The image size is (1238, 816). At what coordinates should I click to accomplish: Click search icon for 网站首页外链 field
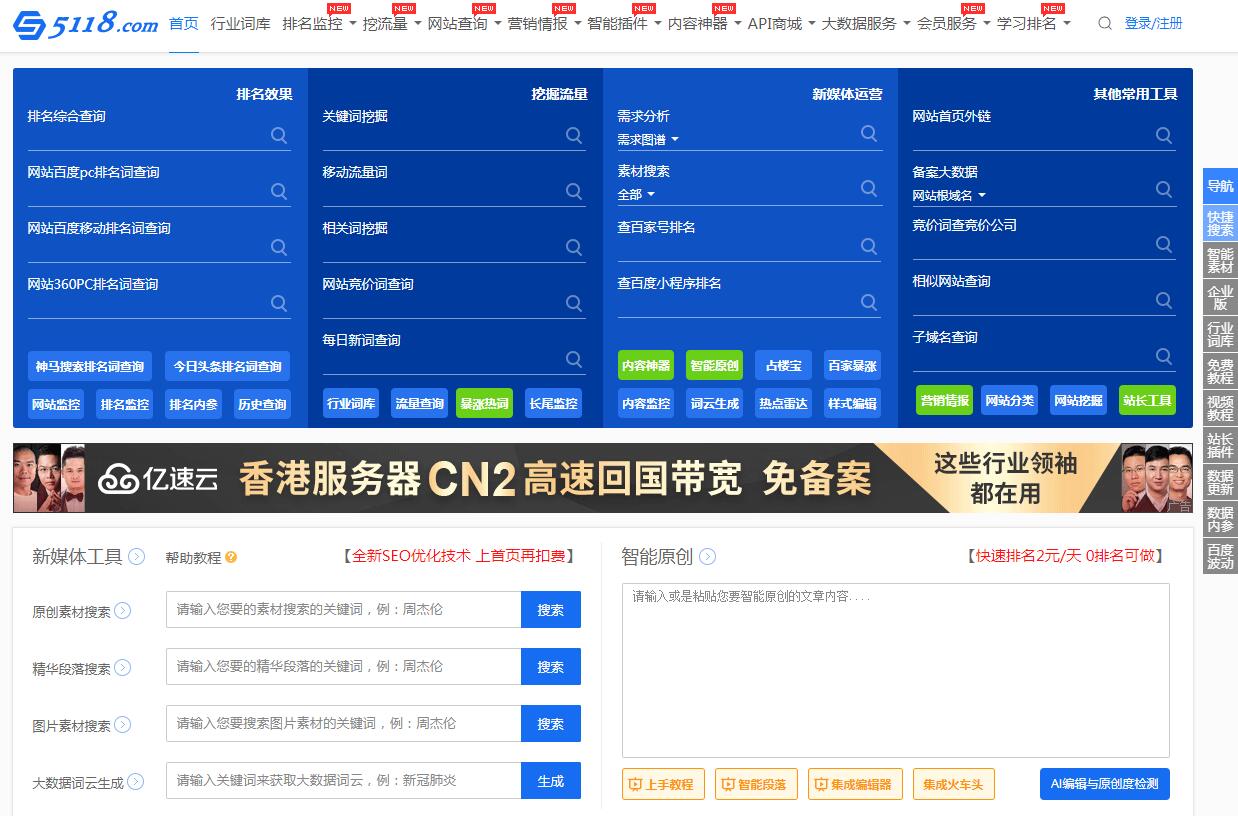point(1164,135)
